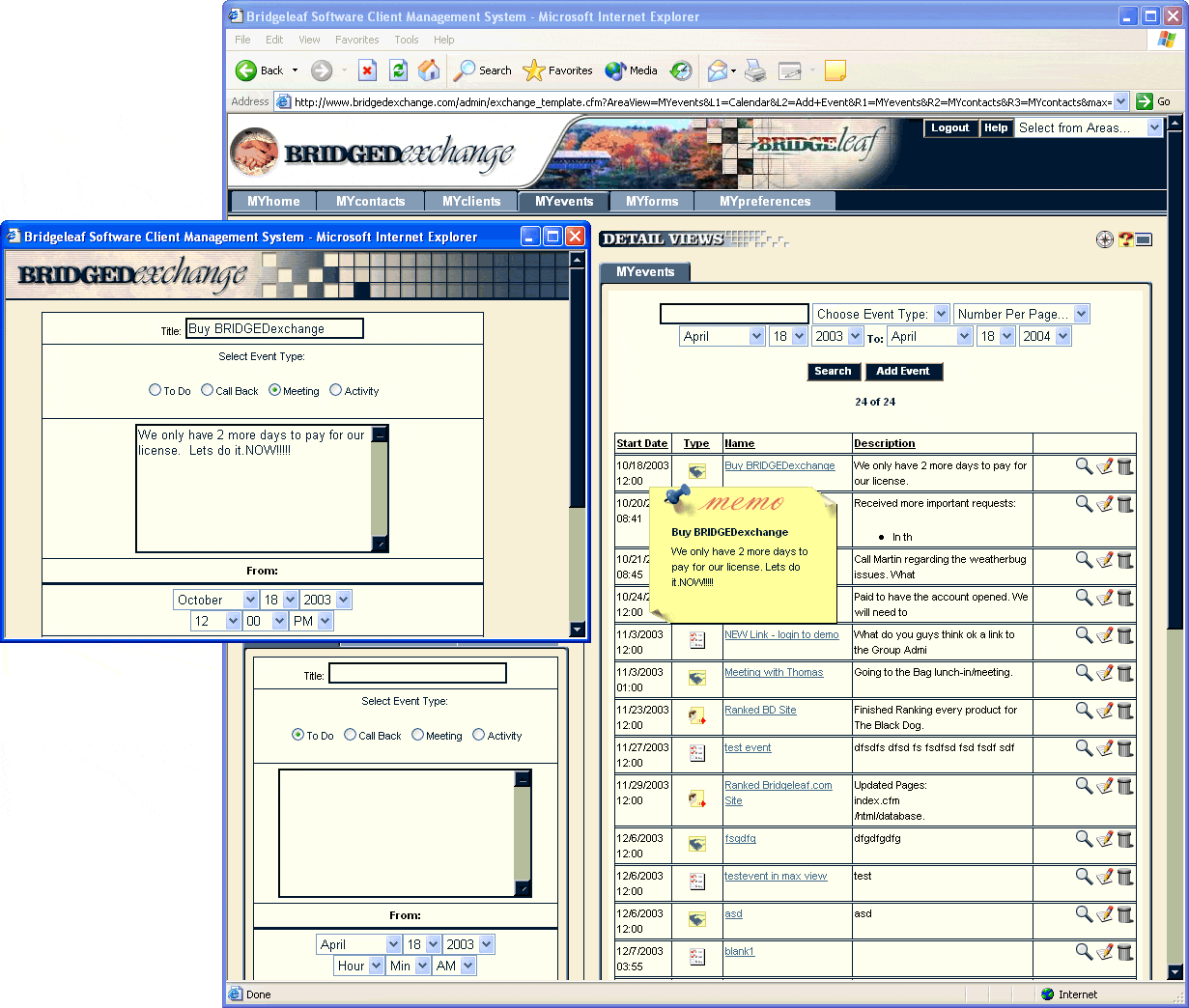Select Call Back radio in main window form
1189x1008 pixels.
pos(350,735)
